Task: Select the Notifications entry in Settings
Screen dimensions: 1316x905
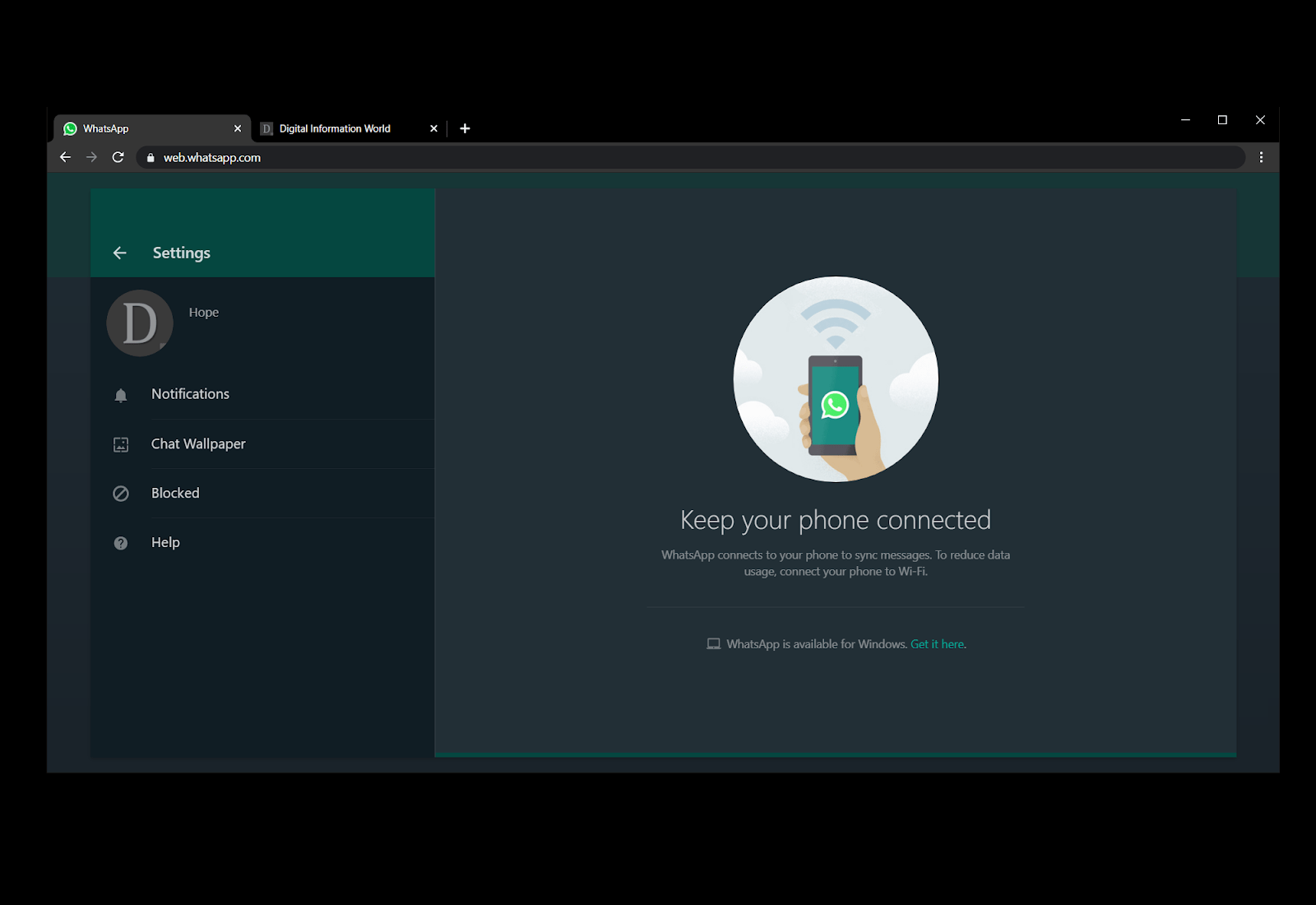Action: (190, 394)
